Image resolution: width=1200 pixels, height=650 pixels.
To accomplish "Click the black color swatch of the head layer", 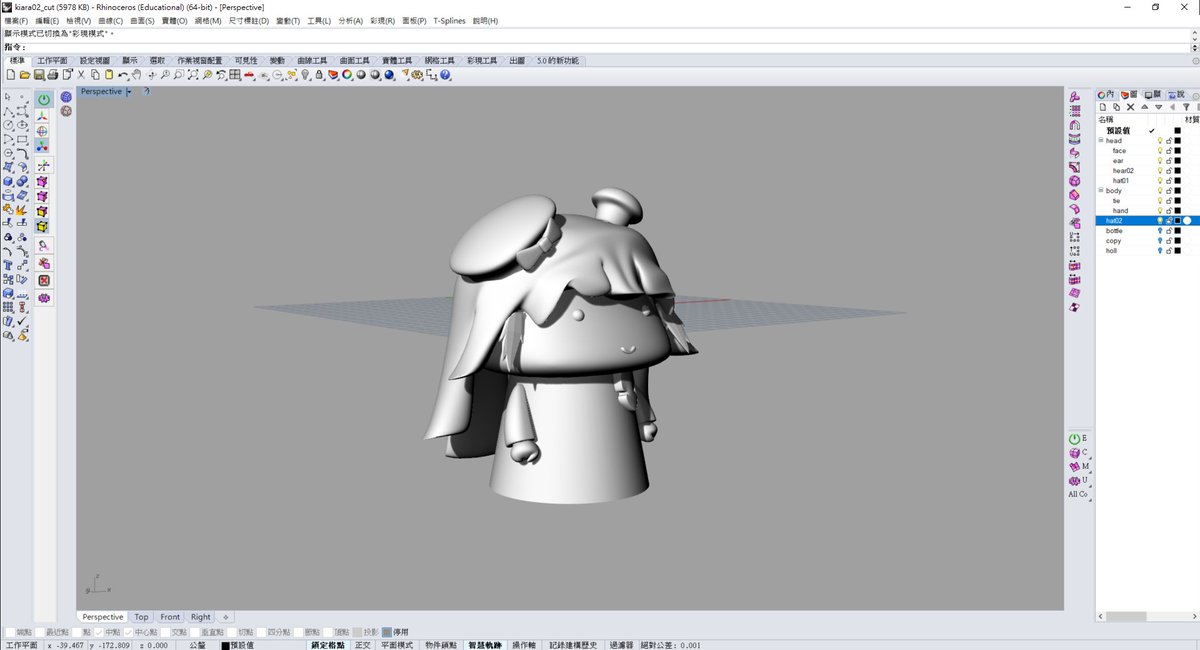I will click(x=1178, y=141).
